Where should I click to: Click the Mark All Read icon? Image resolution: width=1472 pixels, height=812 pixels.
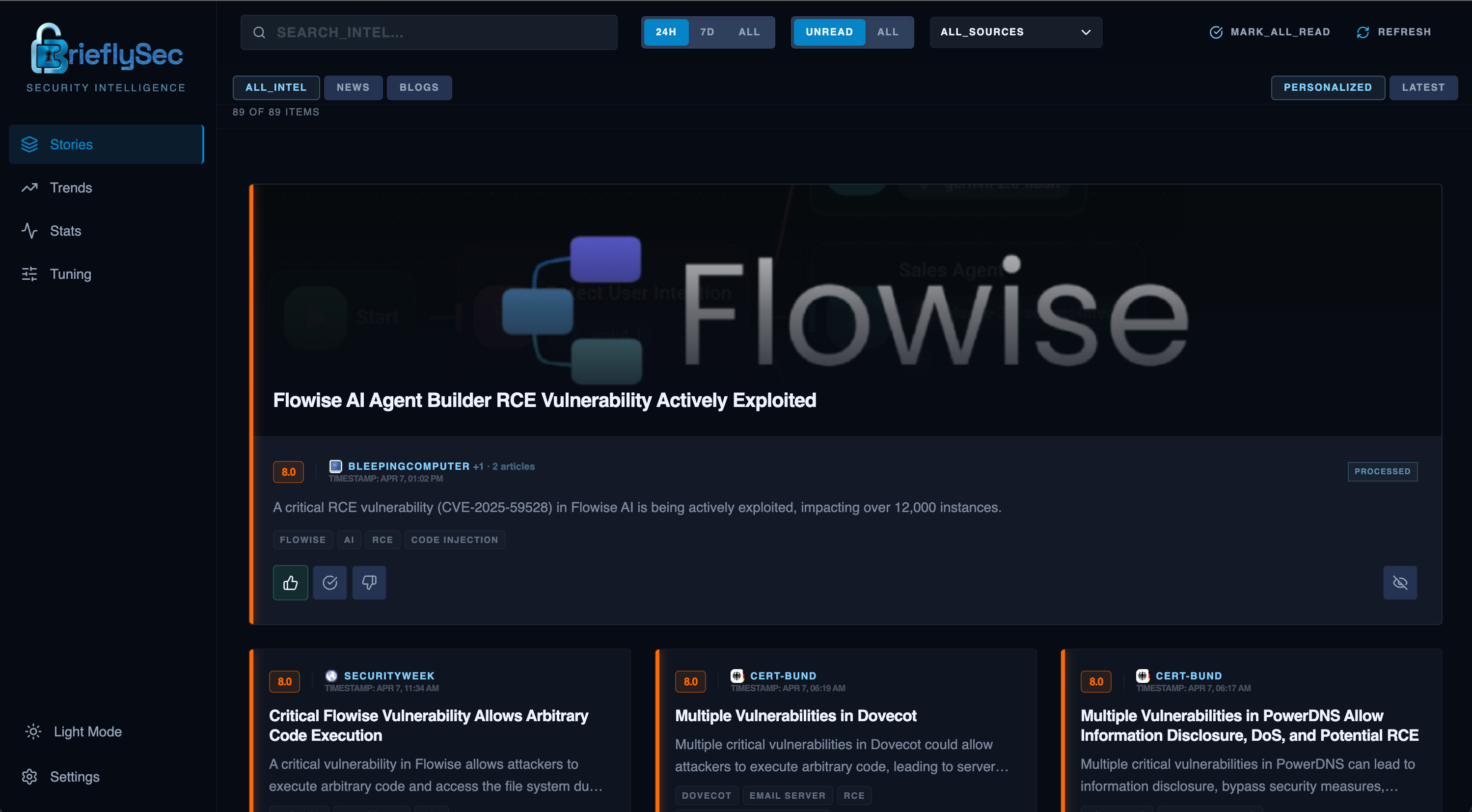(1216, 32)
